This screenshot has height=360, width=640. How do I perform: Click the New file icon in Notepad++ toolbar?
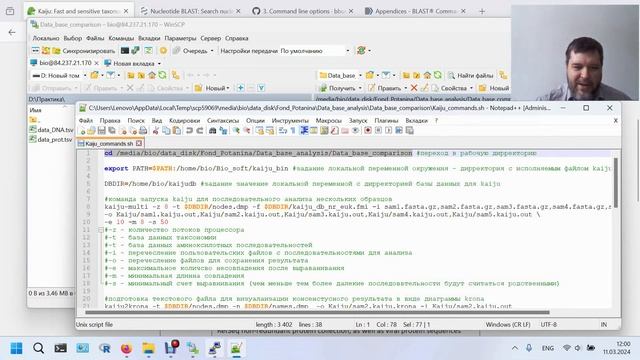tap(82, 131)
